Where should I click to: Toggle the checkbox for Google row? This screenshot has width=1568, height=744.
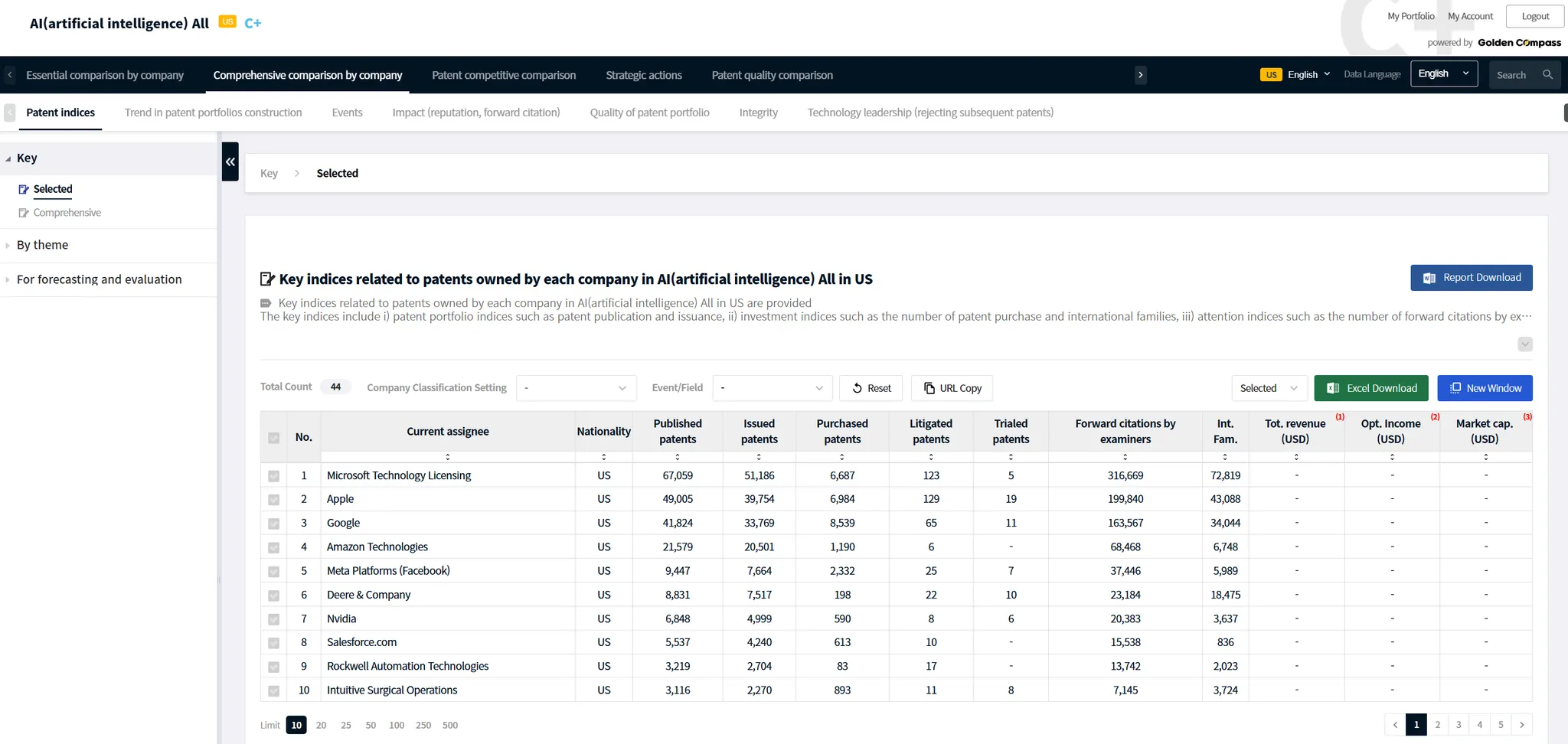[273, 524]
